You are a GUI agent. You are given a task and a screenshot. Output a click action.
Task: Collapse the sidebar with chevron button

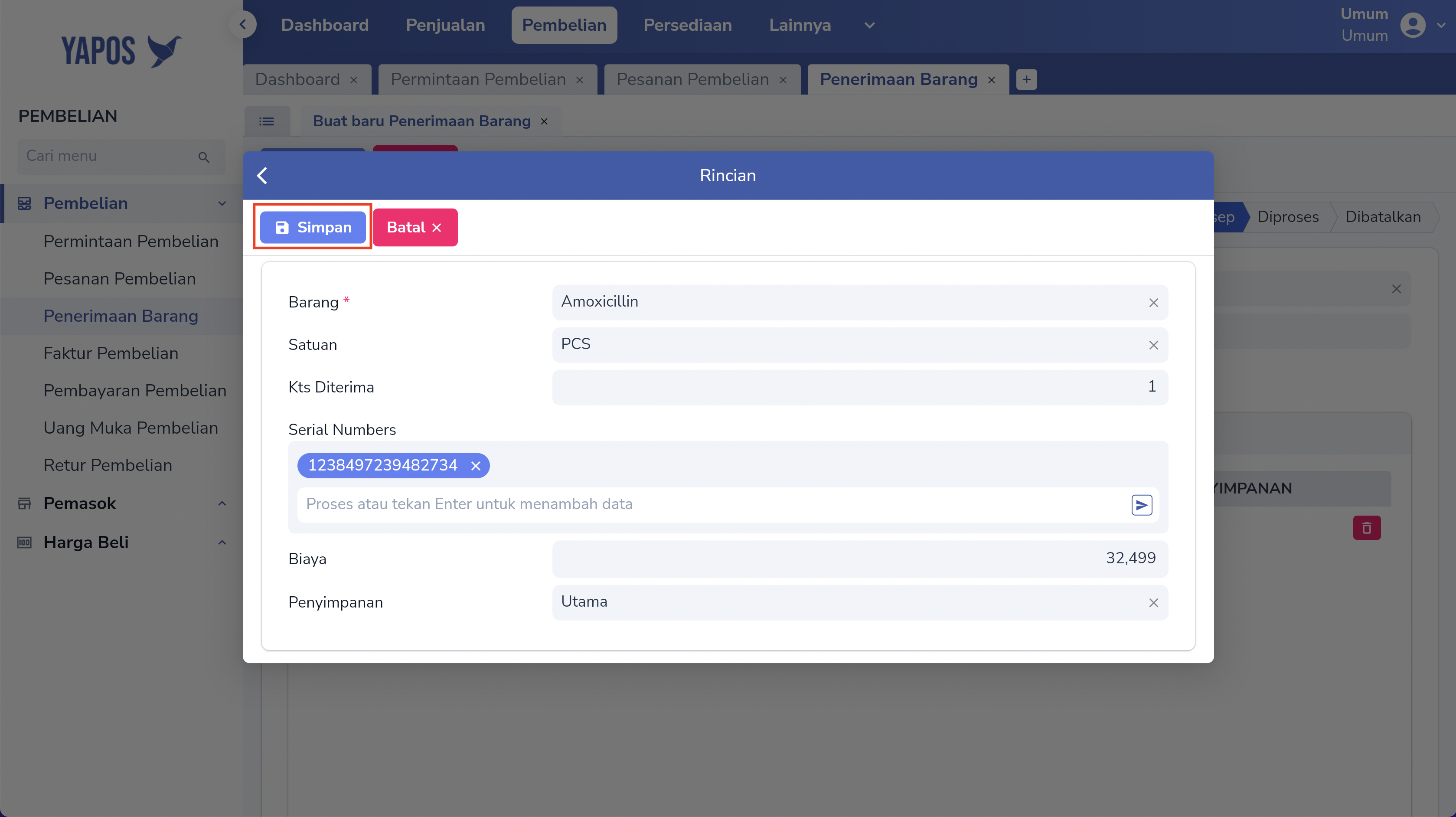(x=243, y=24)
